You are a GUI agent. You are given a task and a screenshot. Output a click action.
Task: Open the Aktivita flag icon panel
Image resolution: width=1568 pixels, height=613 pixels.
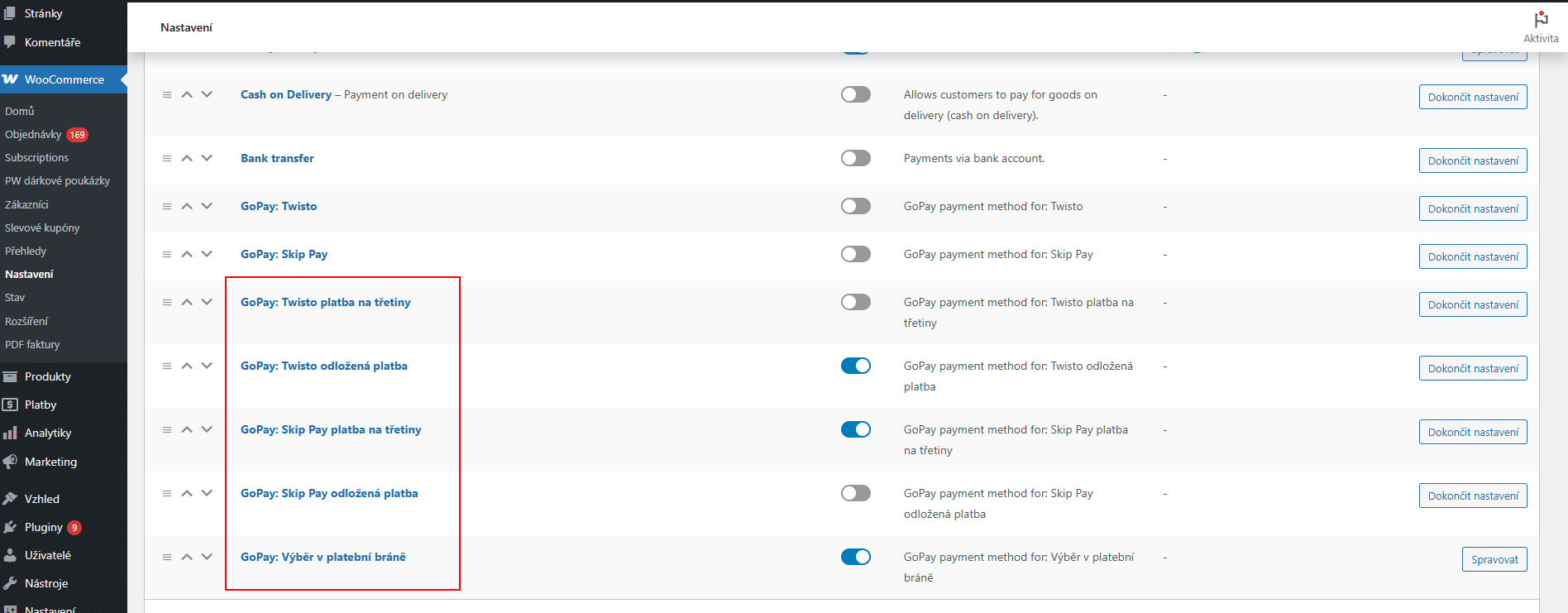1541,19
